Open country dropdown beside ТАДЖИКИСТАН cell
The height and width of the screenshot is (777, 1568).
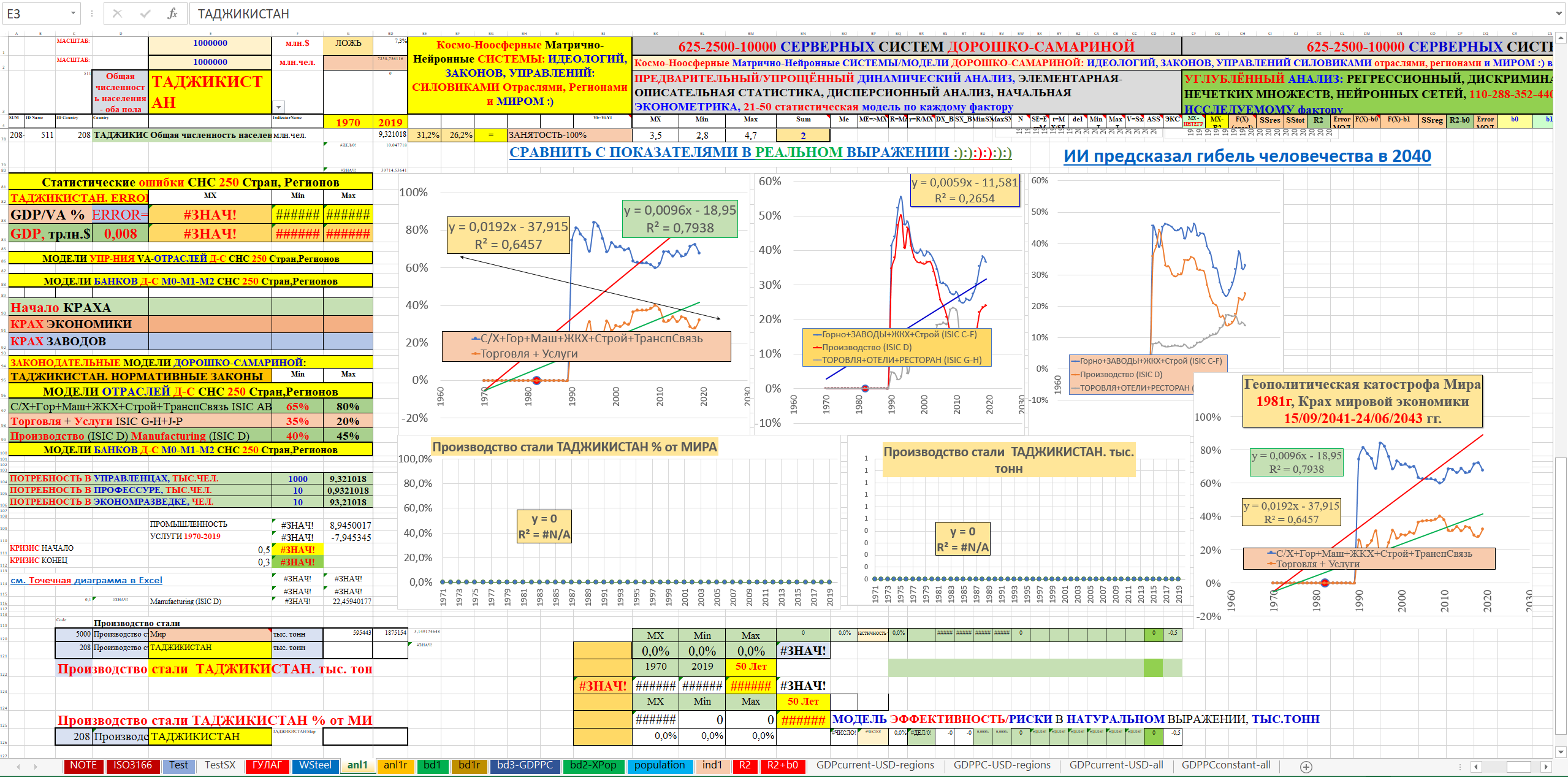(279, 107)
